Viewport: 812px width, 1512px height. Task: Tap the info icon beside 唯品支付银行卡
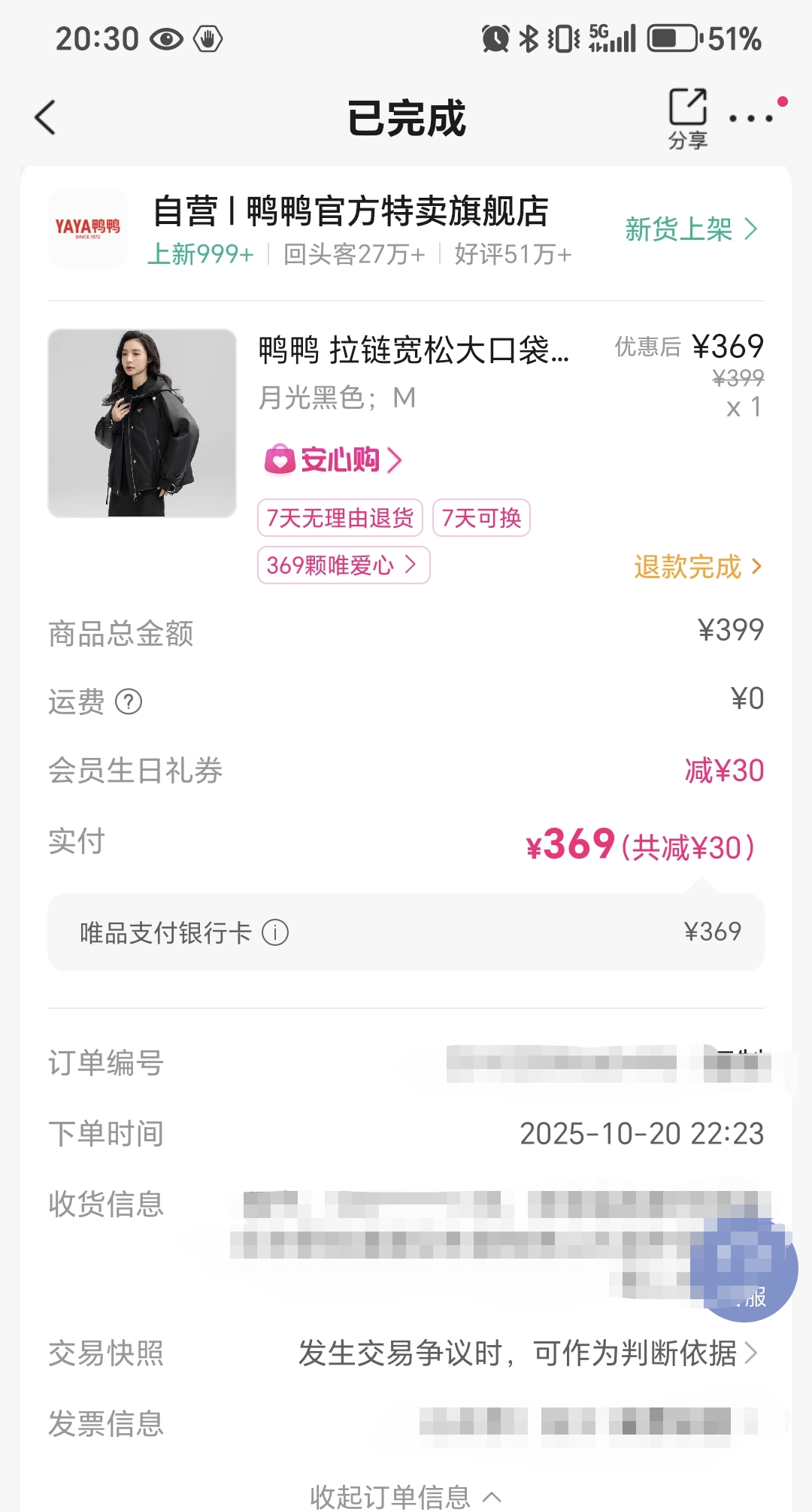tap(275, 933)
